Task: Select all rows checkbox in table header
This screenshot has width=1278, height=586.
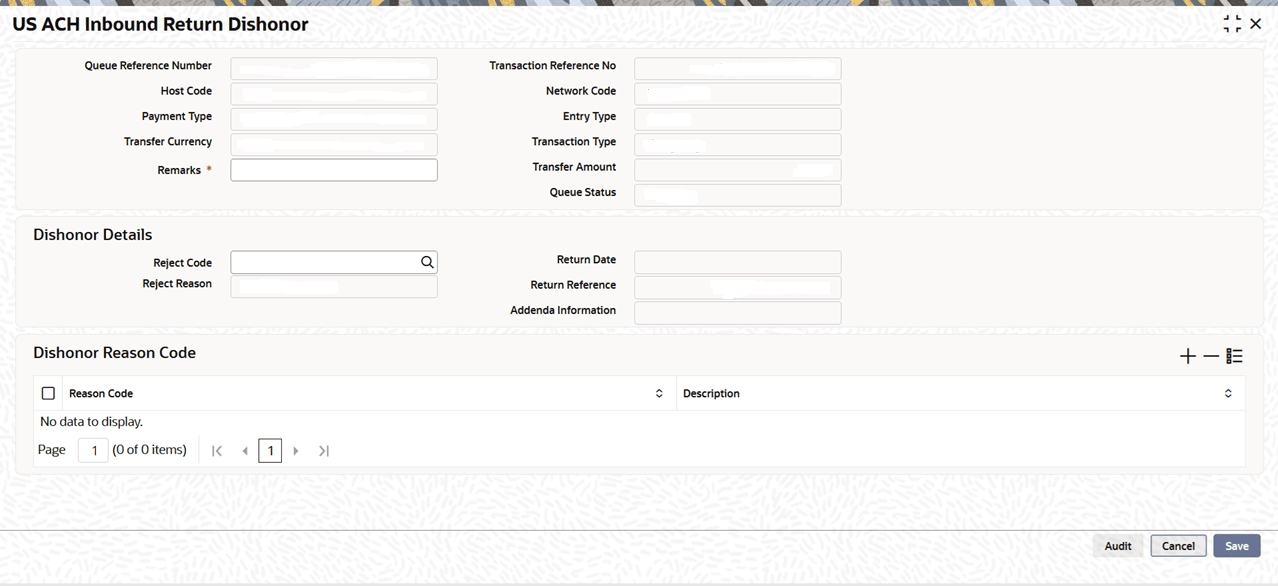Action: tap(48, 393)
